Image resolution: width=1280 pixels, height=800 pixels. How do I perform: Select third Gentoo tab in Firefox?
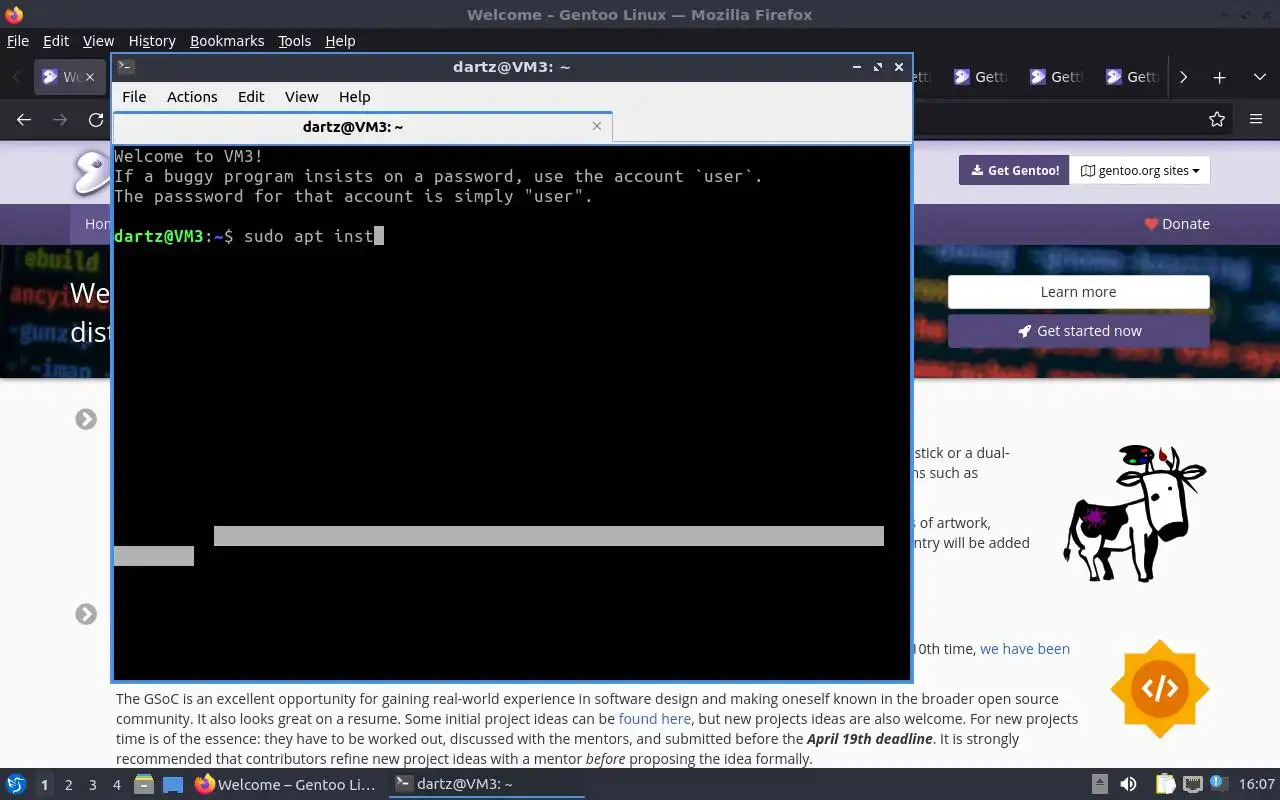(1054, 77)
